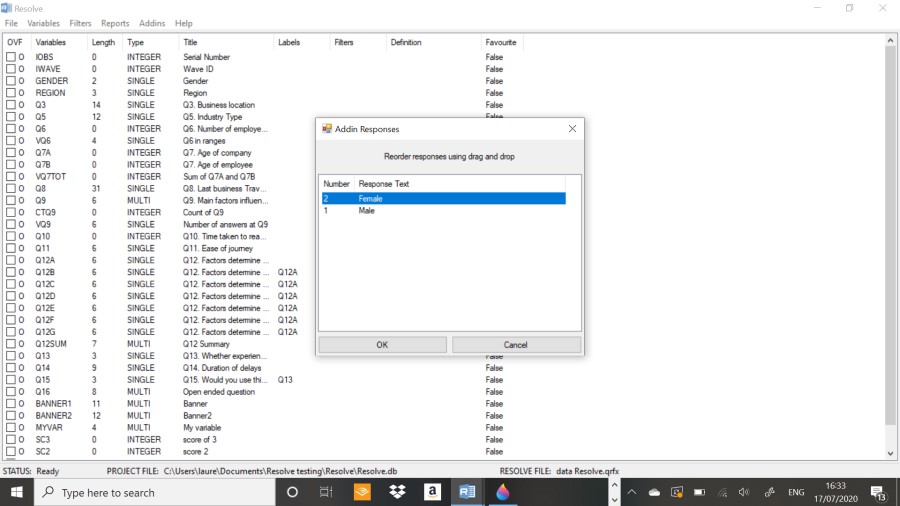Select 'Q11. Ease of journey' title
Screen dimensions: 900x506
218,248
